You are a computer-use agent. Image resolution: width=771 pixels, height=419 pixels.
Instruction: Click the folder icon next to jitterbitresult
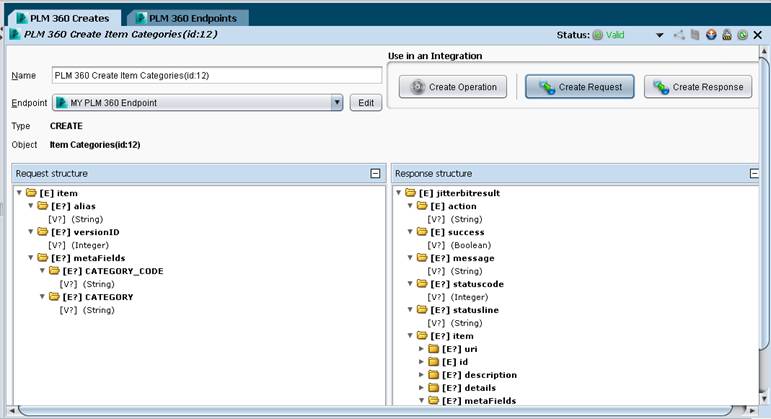411,193
